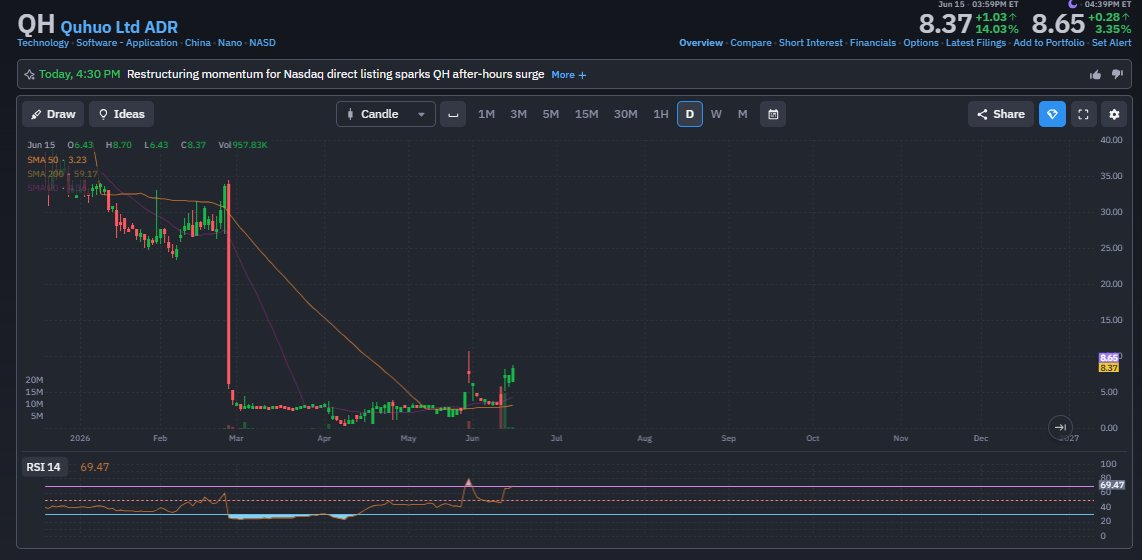1142x560 pixels.
Task: Click the Quhuo Ltd ADR company name
Action: 119,27
